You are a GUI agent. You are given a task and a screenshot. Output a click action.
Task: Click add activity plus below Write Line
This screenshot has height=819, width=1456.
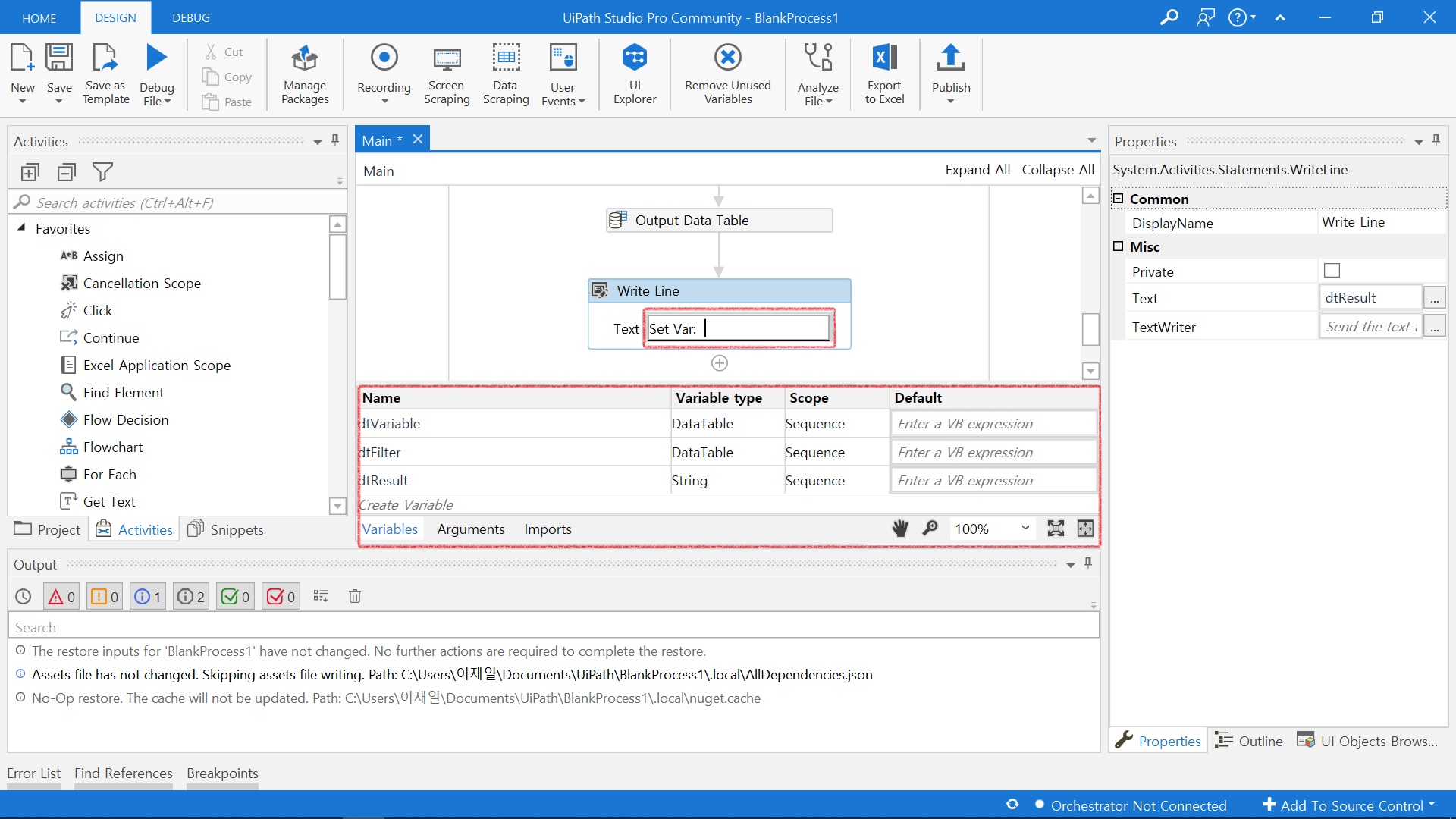point(720,363)
